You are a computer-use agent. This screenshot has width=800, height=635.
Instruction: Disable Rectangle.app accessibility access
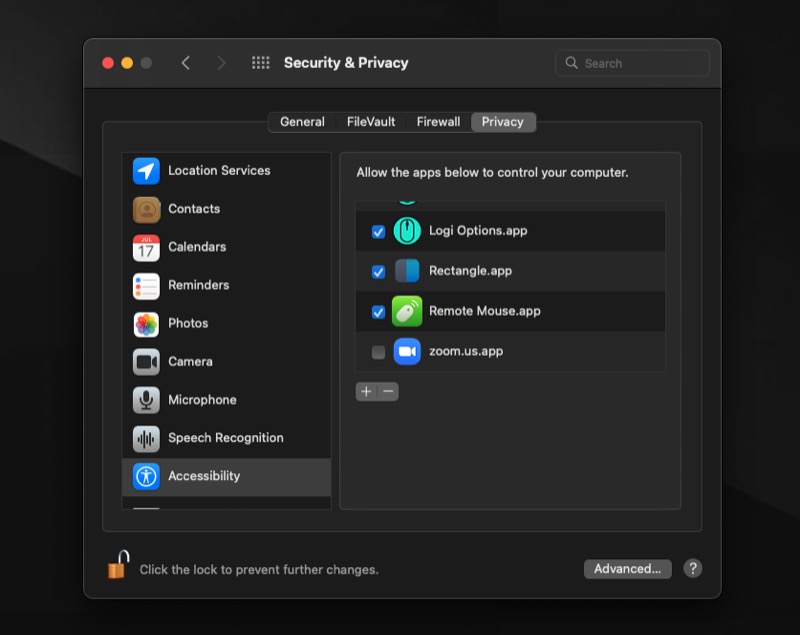pos(378,272)
